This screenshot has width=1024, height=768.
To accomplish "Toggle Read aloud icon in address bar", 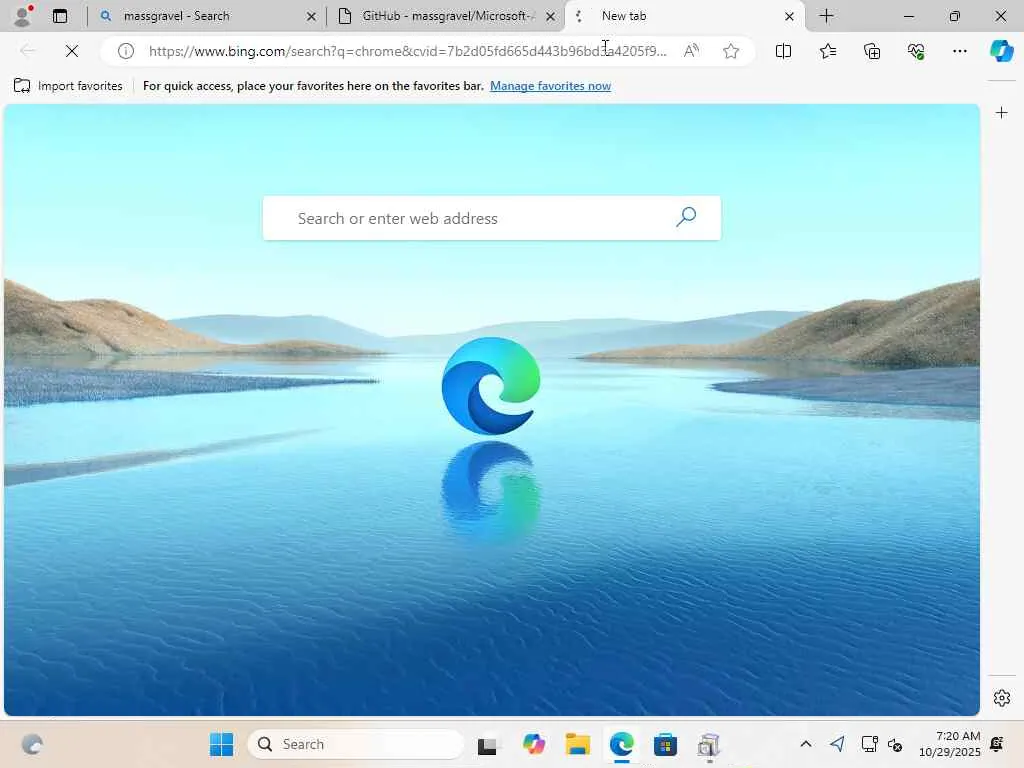I will tap(691, 51).
